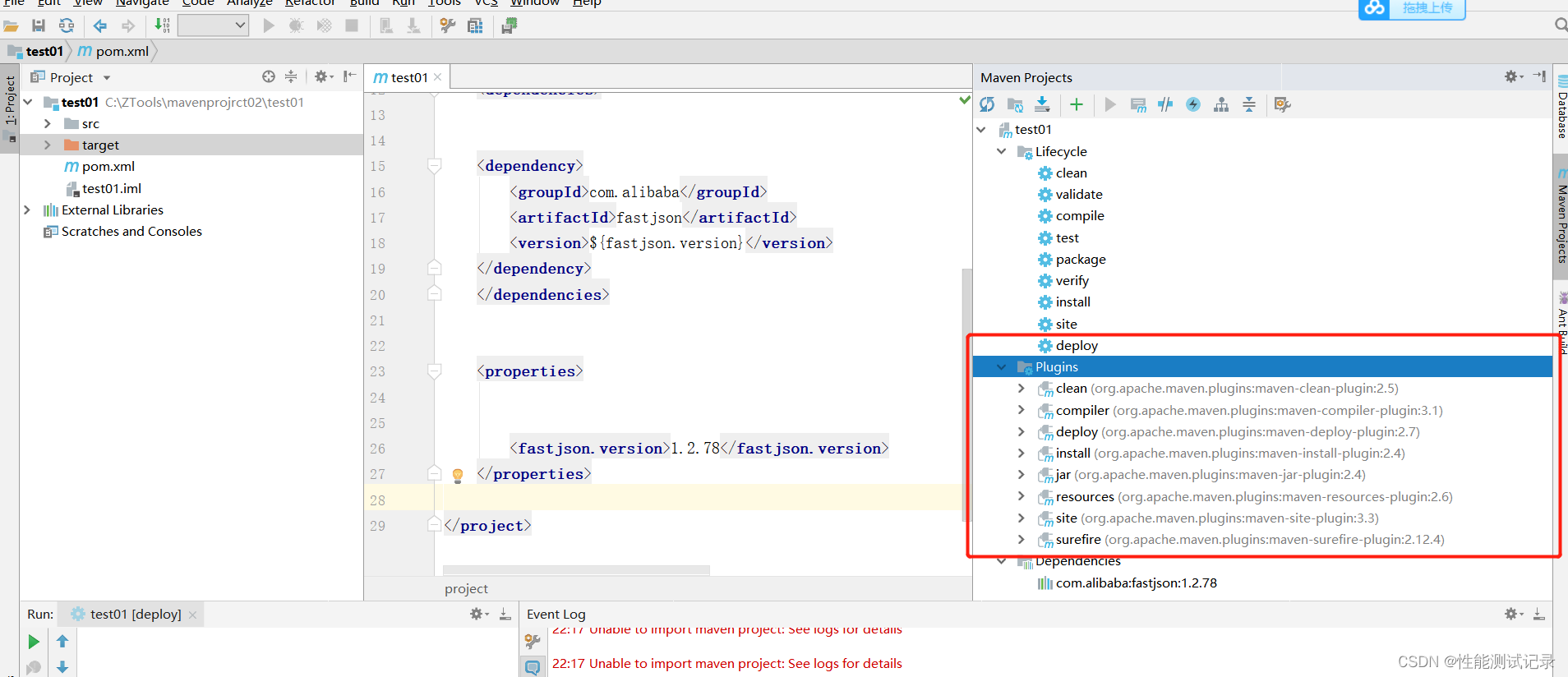
Task: Collapse the Plugins node
Action: click(1001, 366)
